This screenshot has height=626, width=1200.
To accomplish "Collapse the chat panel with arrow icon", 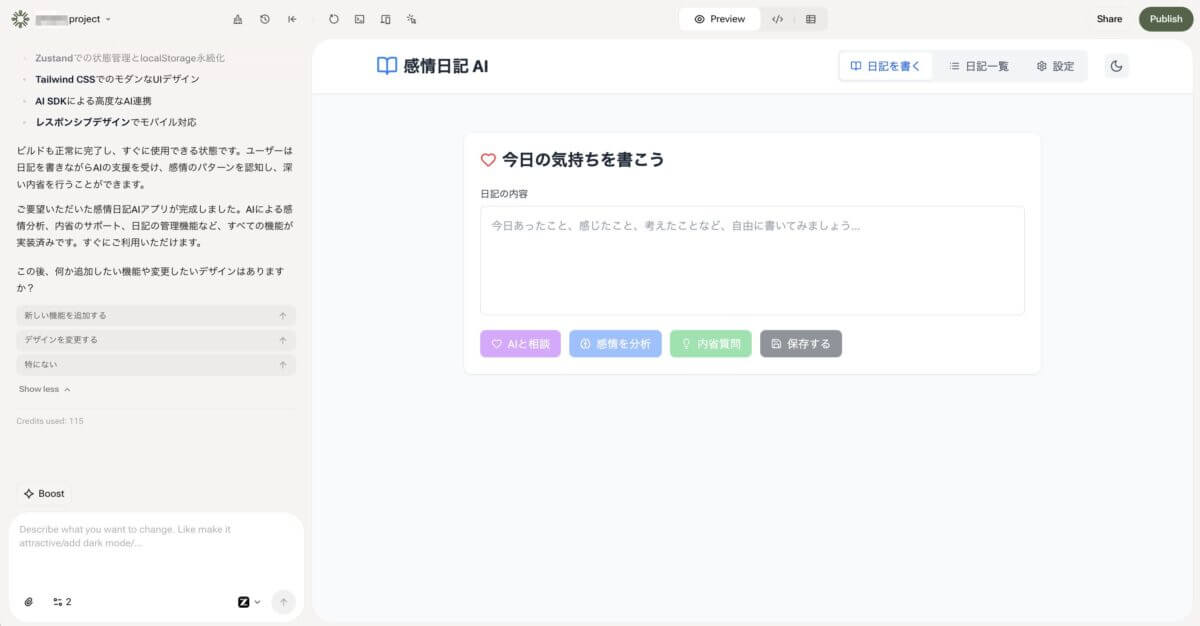I will (292, 19).
